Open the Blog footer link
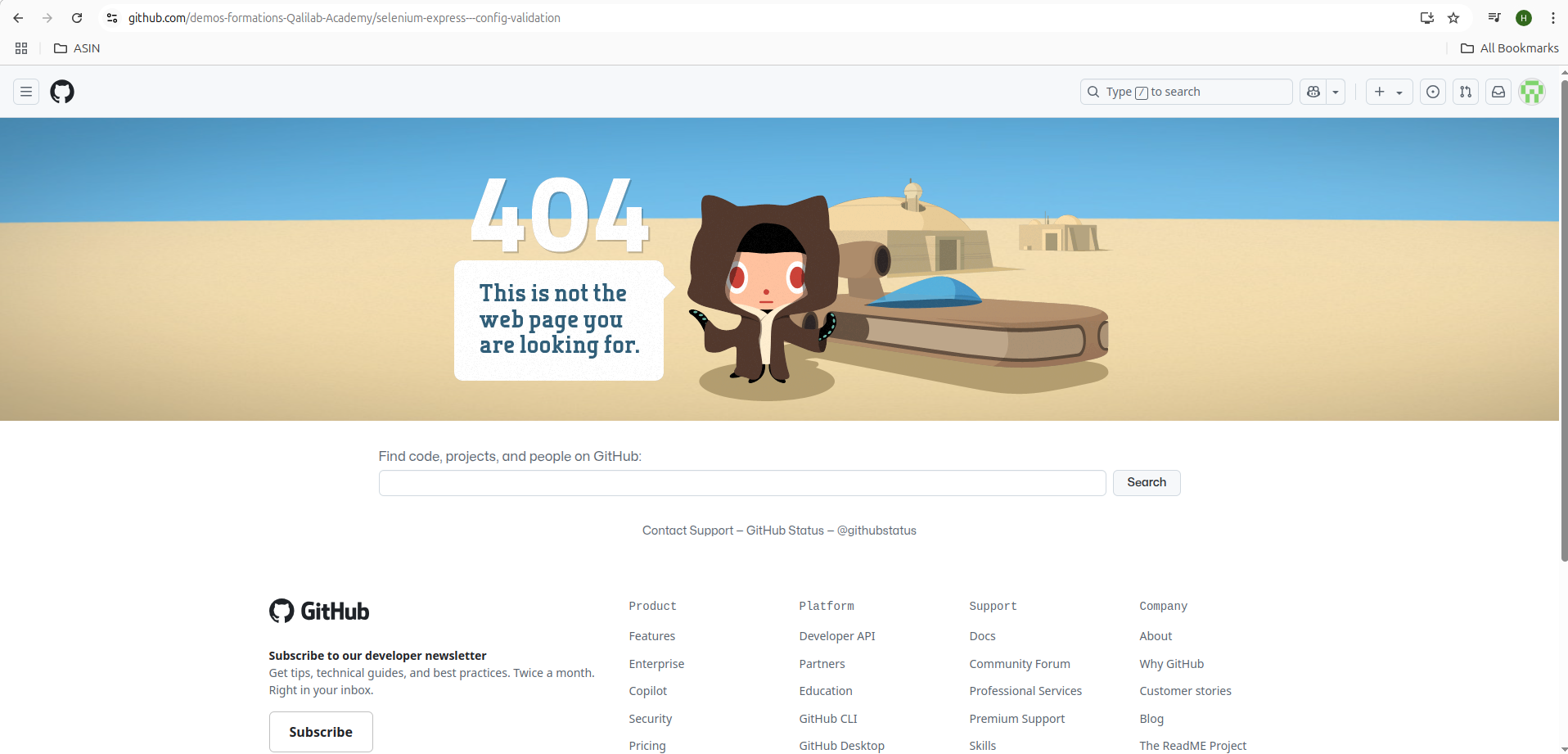The image size is (1568, 754). tap(1151, 719)
